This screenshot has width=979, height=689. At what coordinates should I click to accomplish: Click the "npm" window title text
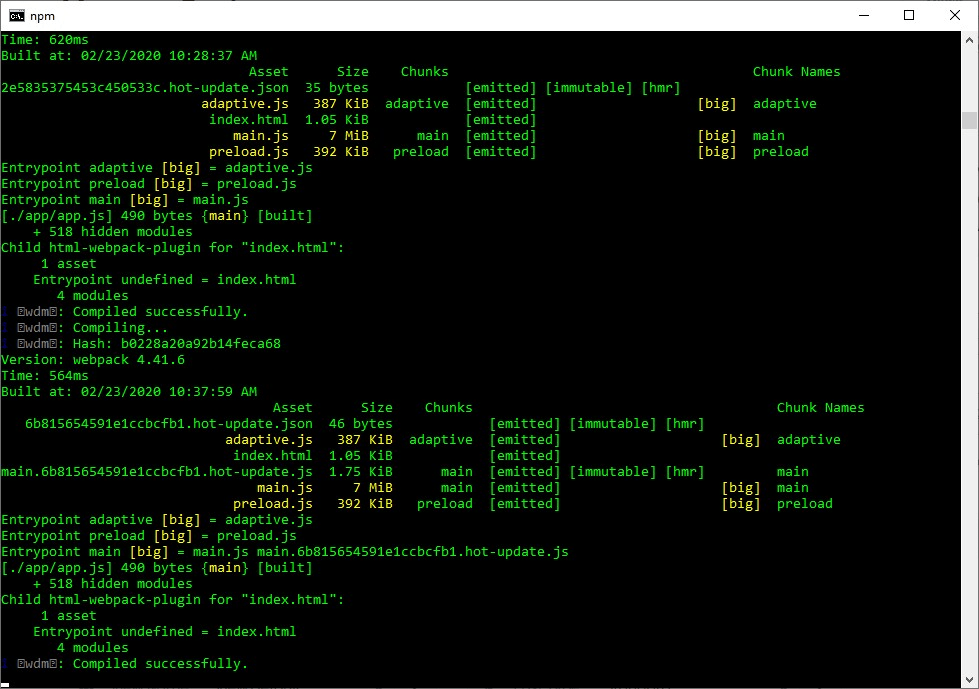click(42, 16)
